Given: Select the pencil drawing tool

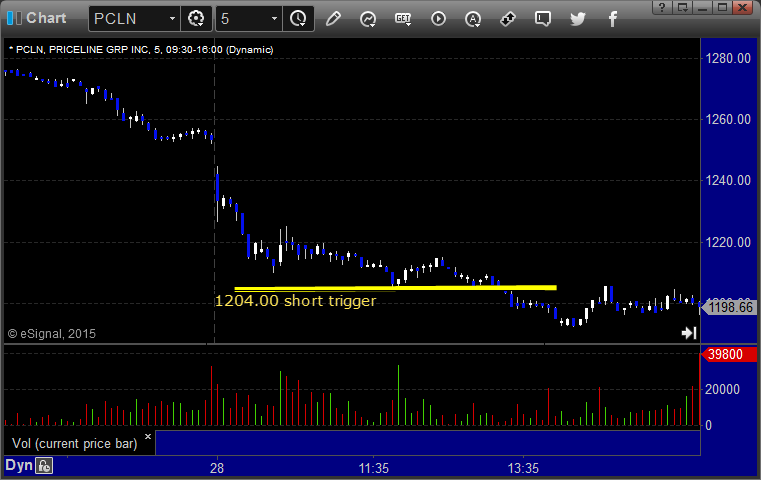Looking at the screenshot, I should 333,19.
